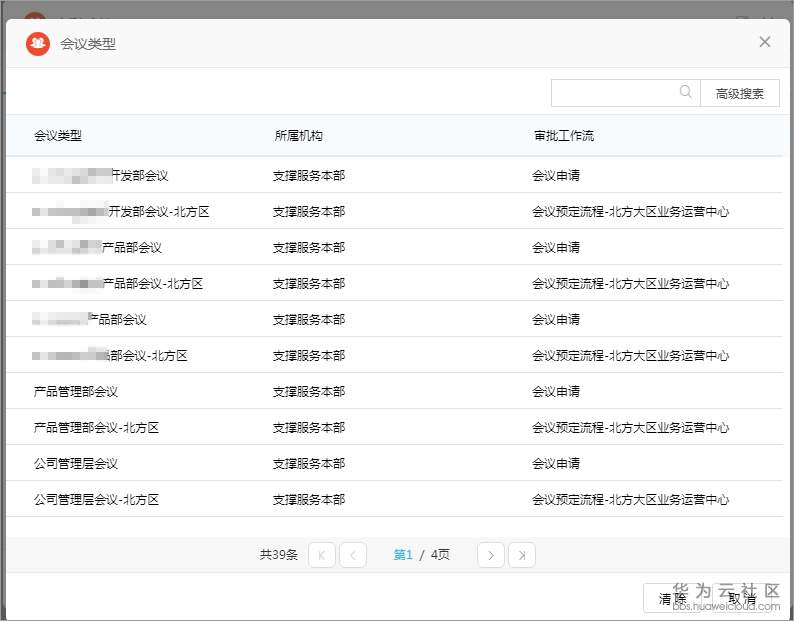Image resolution: width=794 pixels, height=621 pixels.
Task: Click the search magnifier icon
Action: [685, 92]
